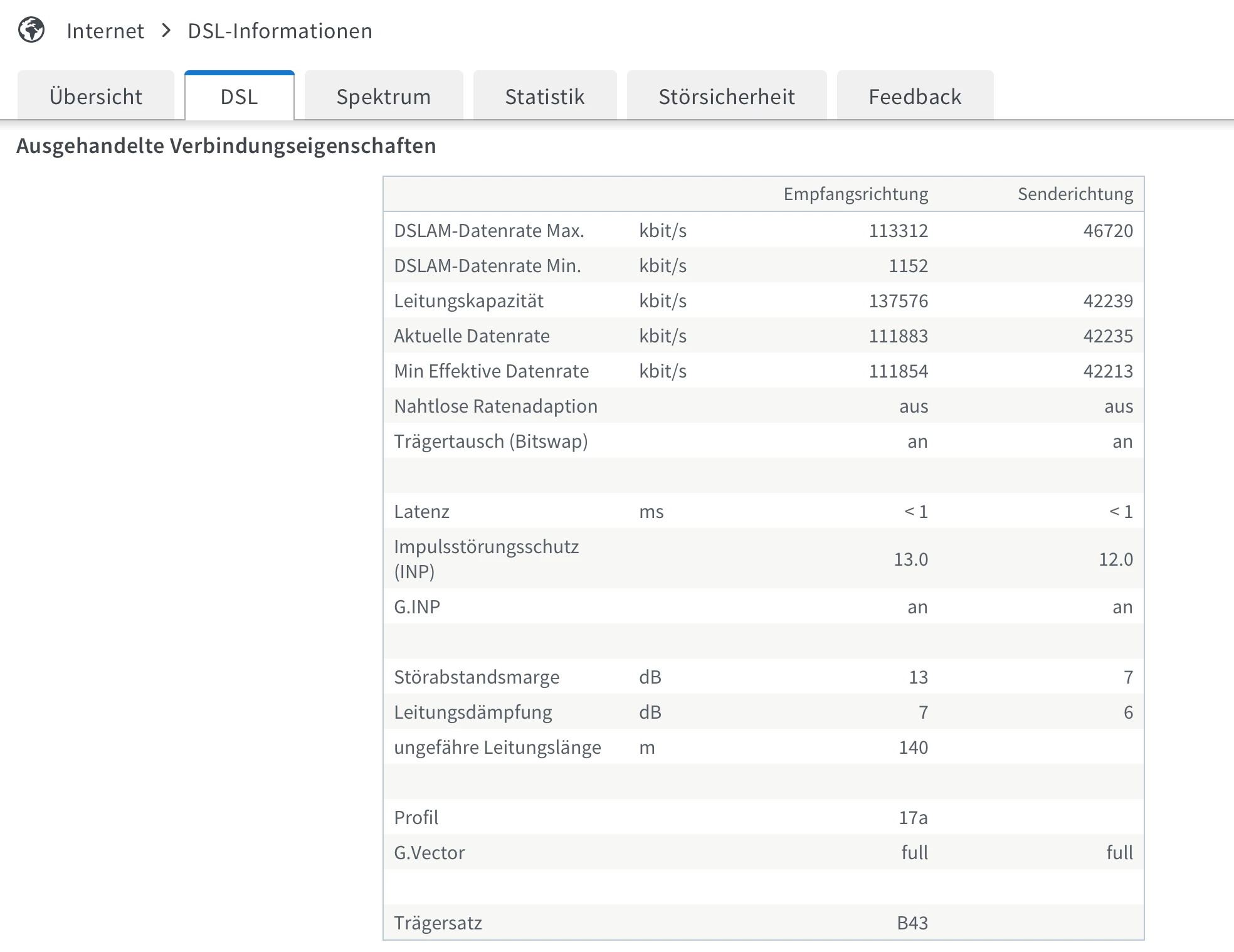The height and width of the screenshot is (952, 1234).
Task: Click the Senderichtung column header
Action: click(x=1075, y=194)
